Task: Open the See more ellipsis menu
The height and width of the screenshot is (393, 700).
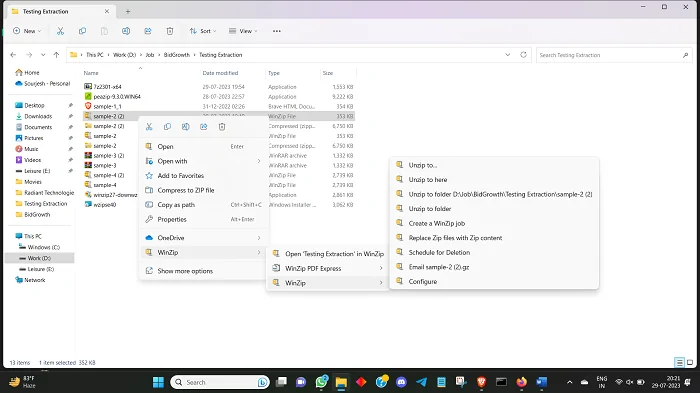Action: pyautogui.click(x=277, y=31)
